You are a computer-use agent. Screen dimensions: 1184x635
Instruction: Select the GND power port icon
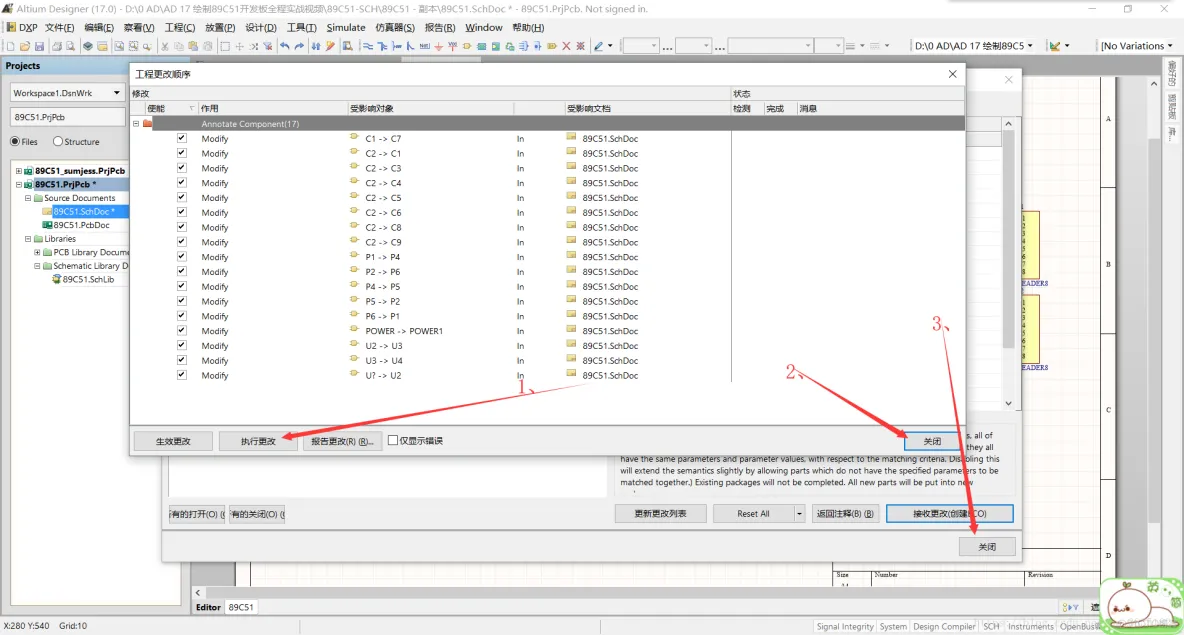(x=439, y=46)
